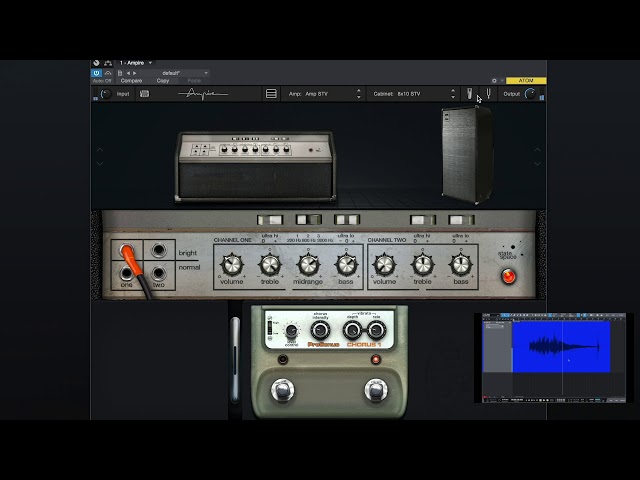Click Channel Two bass knob
This screenshot has height=480, width=640.
[461, 265]
